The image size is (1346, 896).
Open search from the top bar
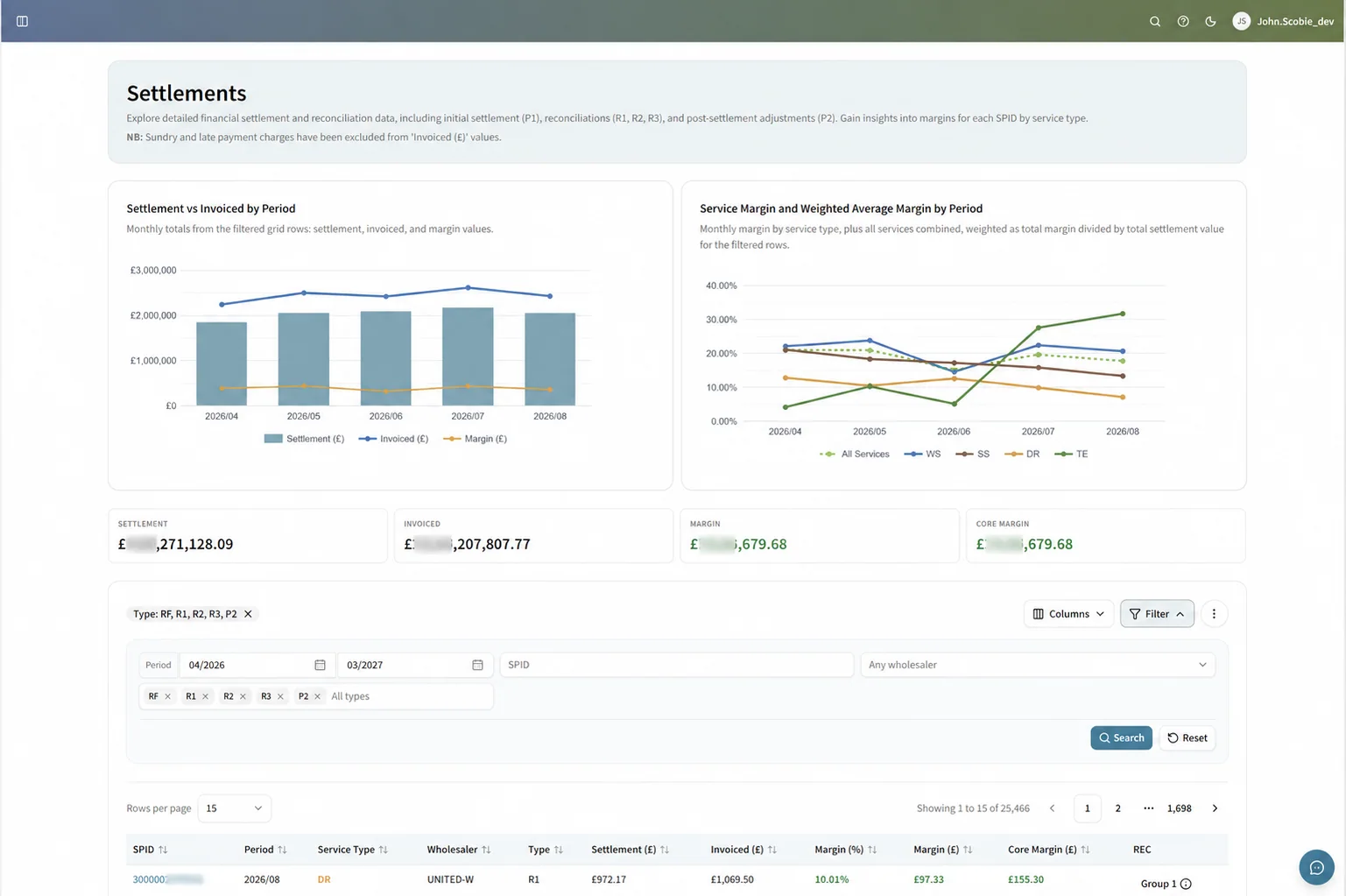[1155, 21]
